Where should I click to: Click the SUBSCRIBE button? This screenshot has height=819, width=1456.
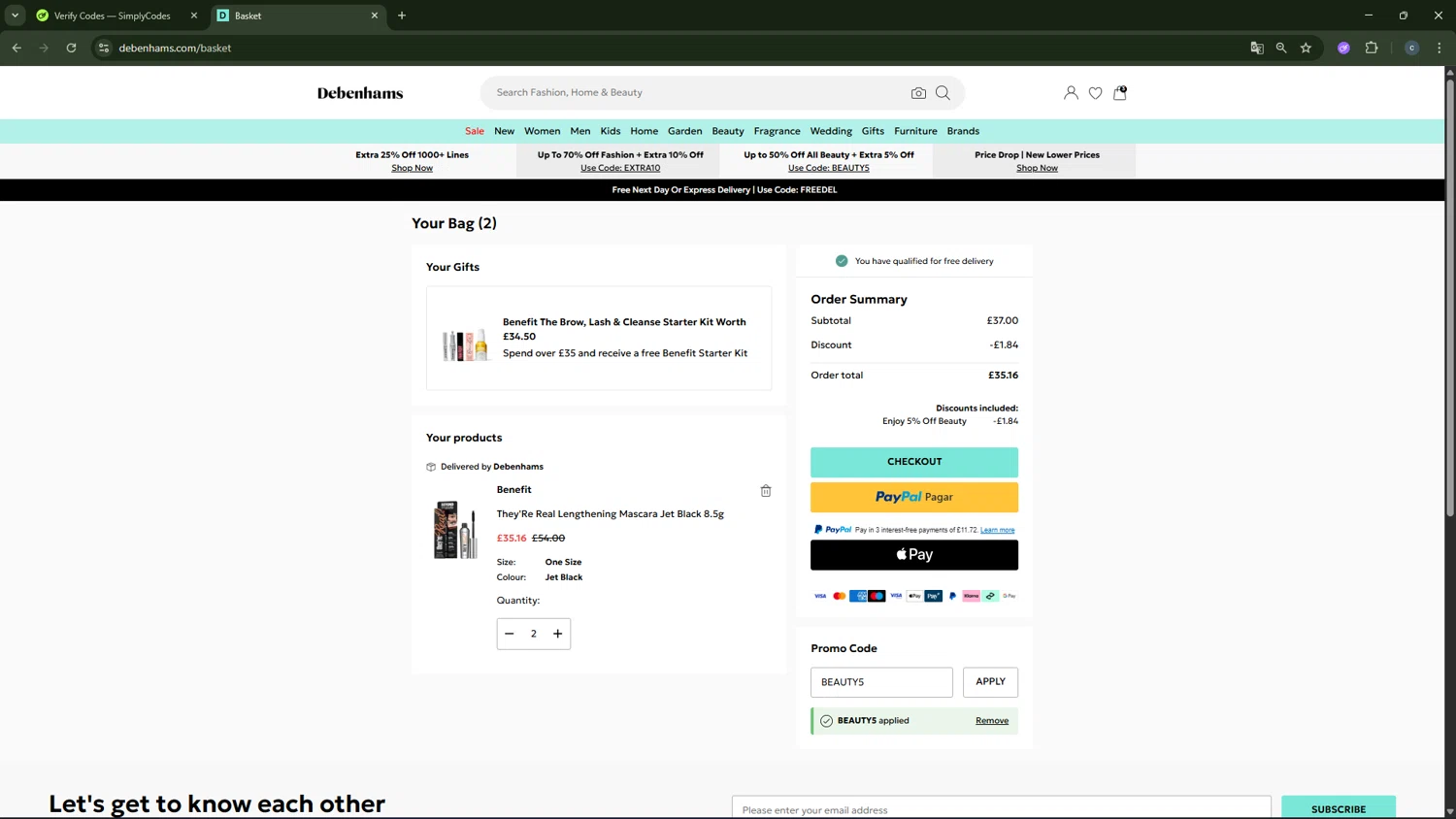pyautogui.click(x=1339, y=808)
